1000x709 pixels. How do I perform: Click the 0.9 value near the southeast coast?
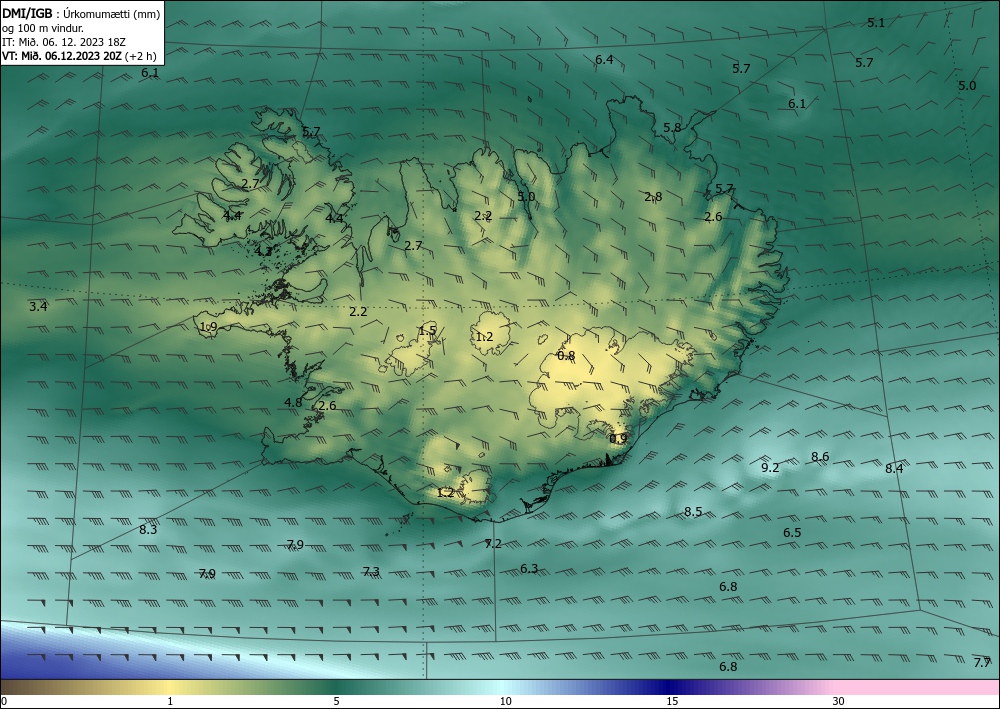click(x=618, y=439)
